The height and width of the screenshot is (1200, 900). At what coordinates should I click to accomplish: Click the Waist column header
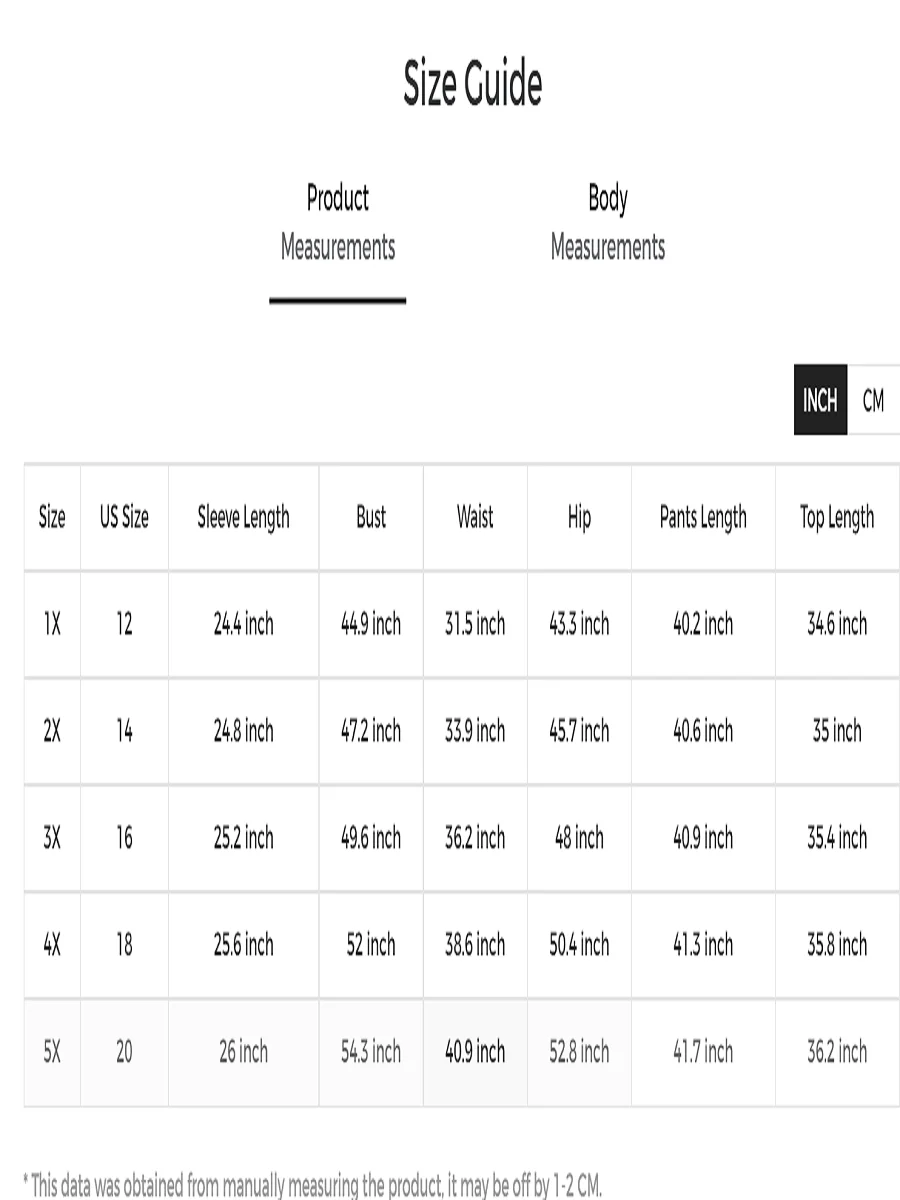[x=475, y=517]
